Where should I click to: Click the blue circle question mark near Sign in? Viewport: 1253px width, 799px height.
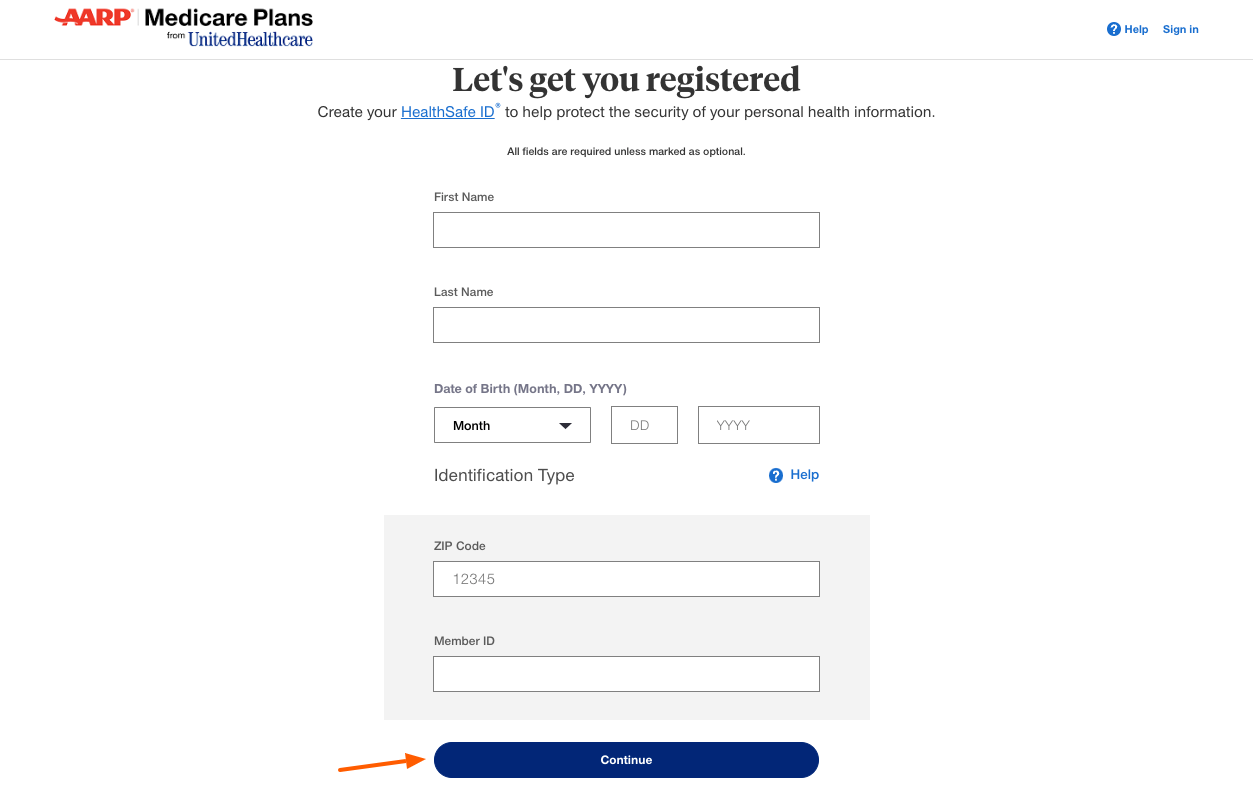click(1113, 29)
